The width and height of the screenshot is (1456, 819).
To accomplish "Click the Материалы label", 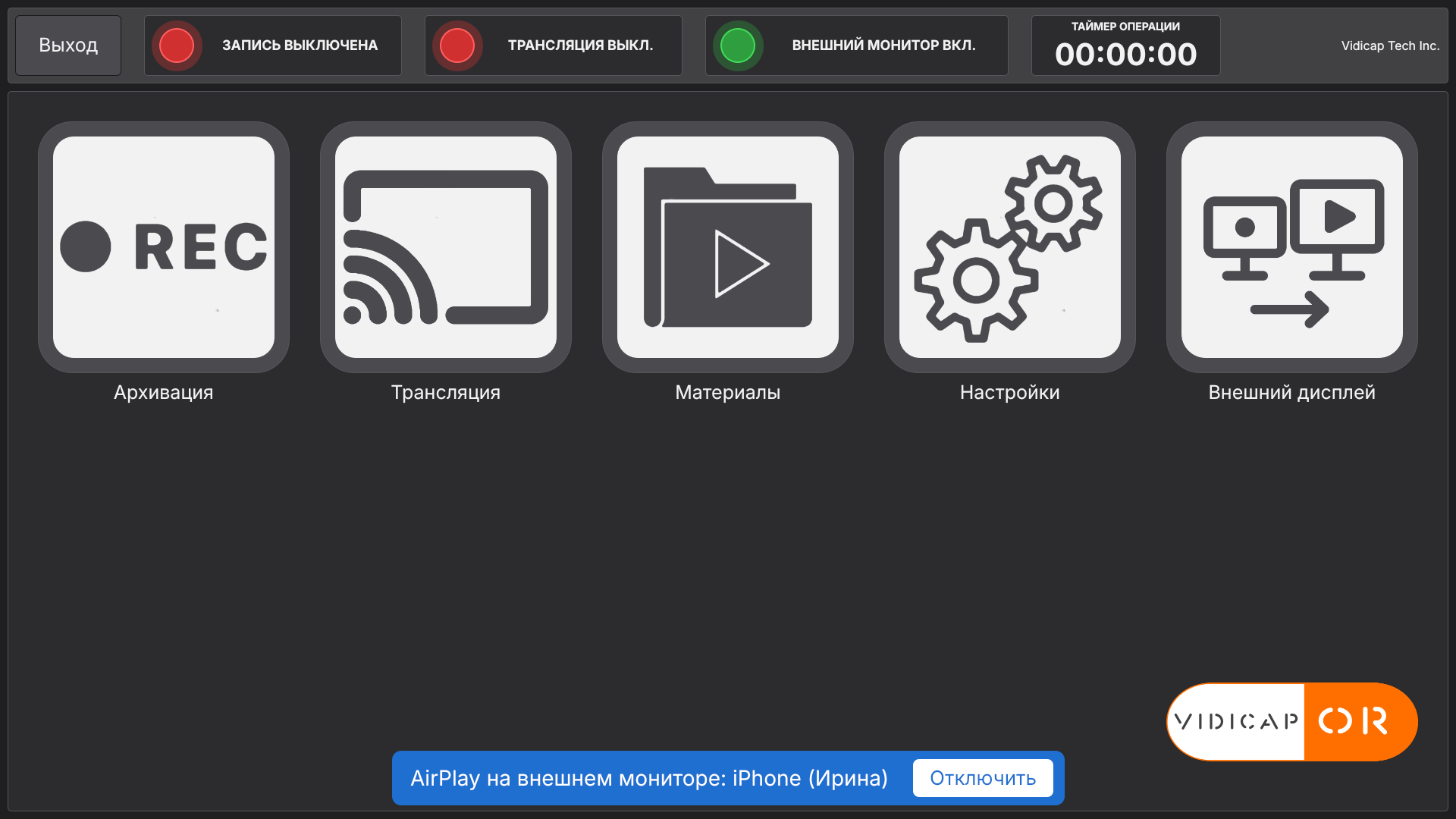I will coord(728,393).
